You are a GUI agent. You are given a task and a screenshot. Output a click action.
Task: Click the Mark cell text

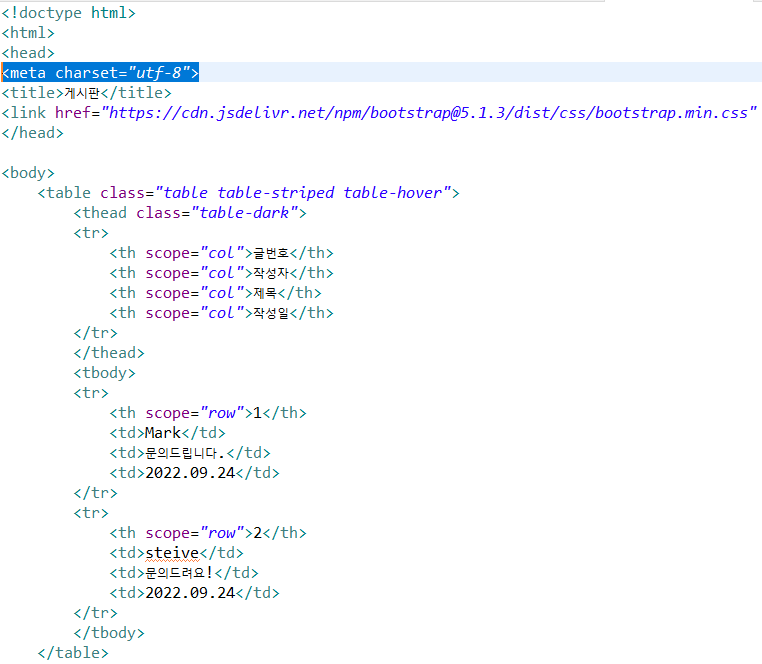click(x=163, y=433)
